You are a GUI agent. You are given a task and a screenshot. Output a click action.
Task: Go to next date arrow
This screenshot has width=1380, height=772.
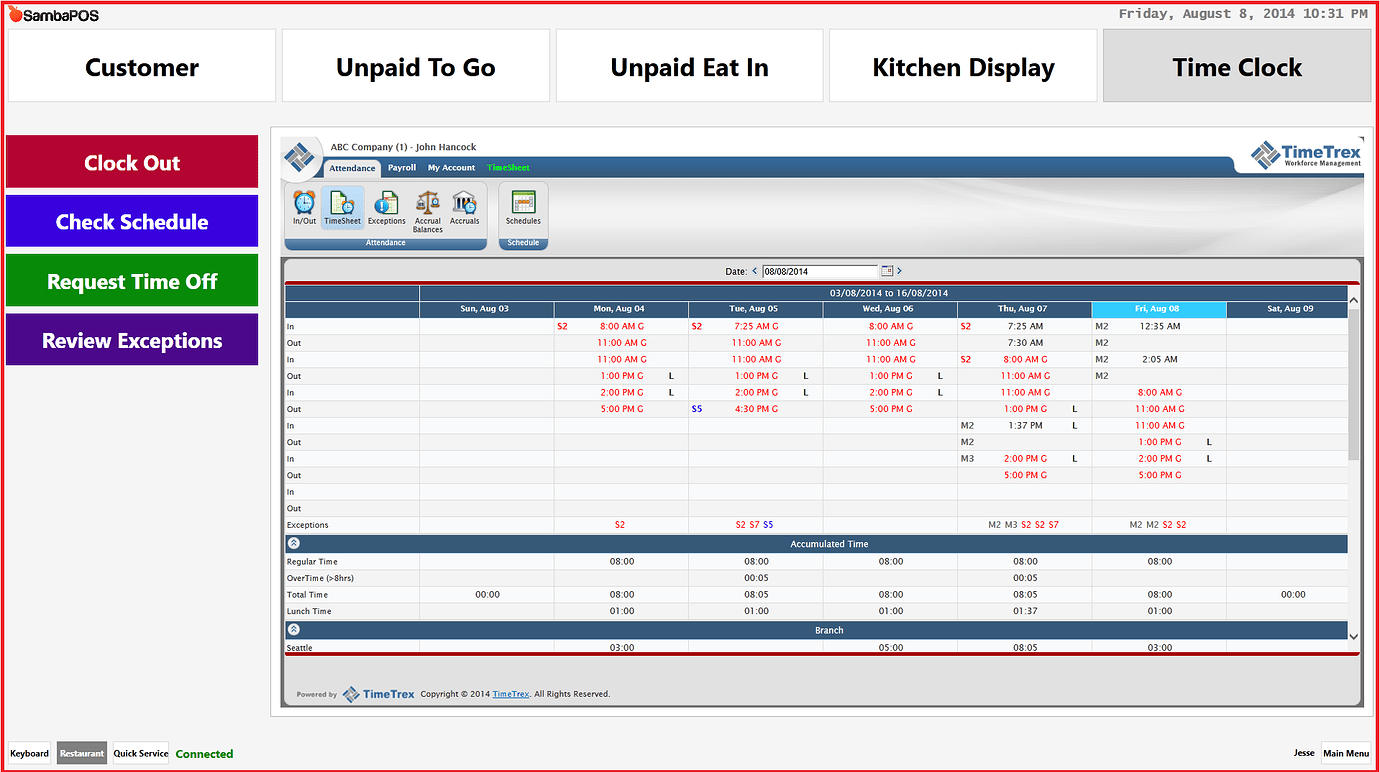pos(899,271)
